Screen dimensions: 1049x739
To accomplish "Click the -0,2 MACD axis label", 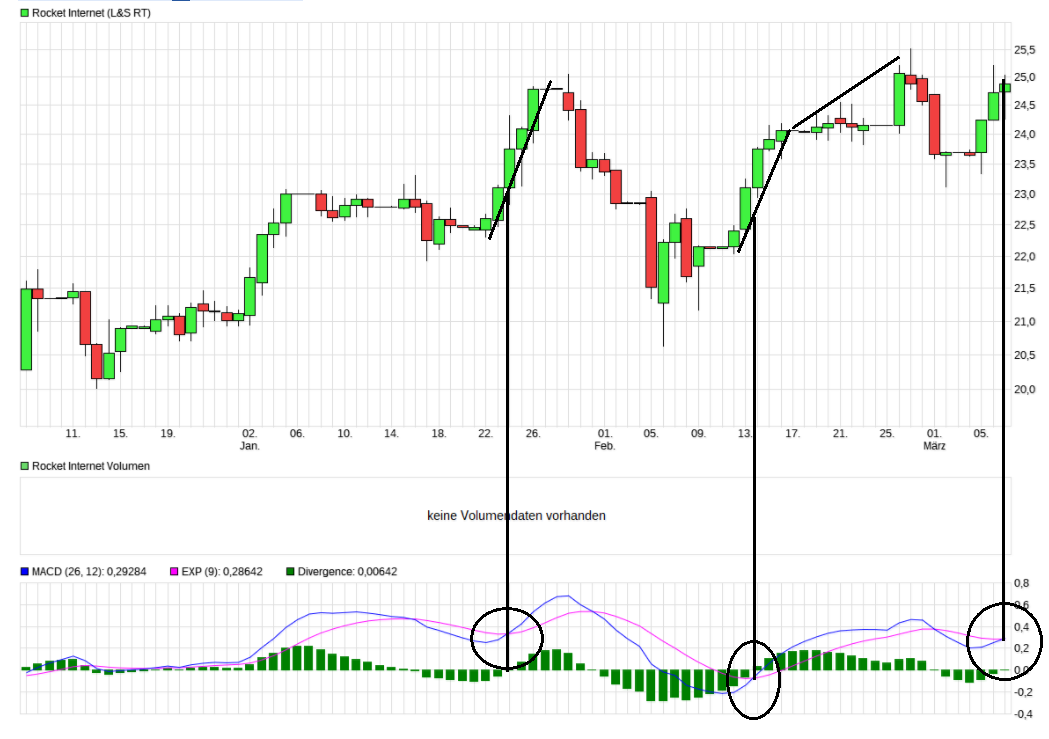I will point(1024,692).
